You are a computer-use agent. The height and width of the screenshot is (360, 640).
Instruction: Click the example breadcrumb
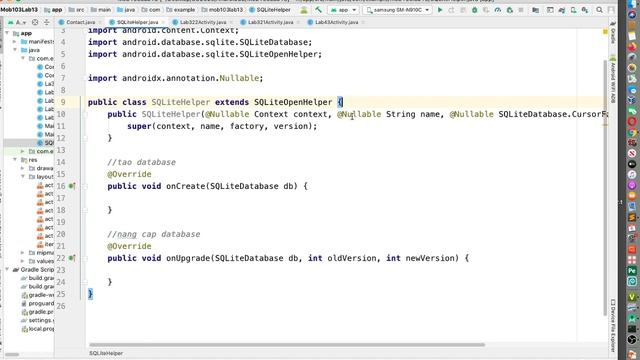180,9
